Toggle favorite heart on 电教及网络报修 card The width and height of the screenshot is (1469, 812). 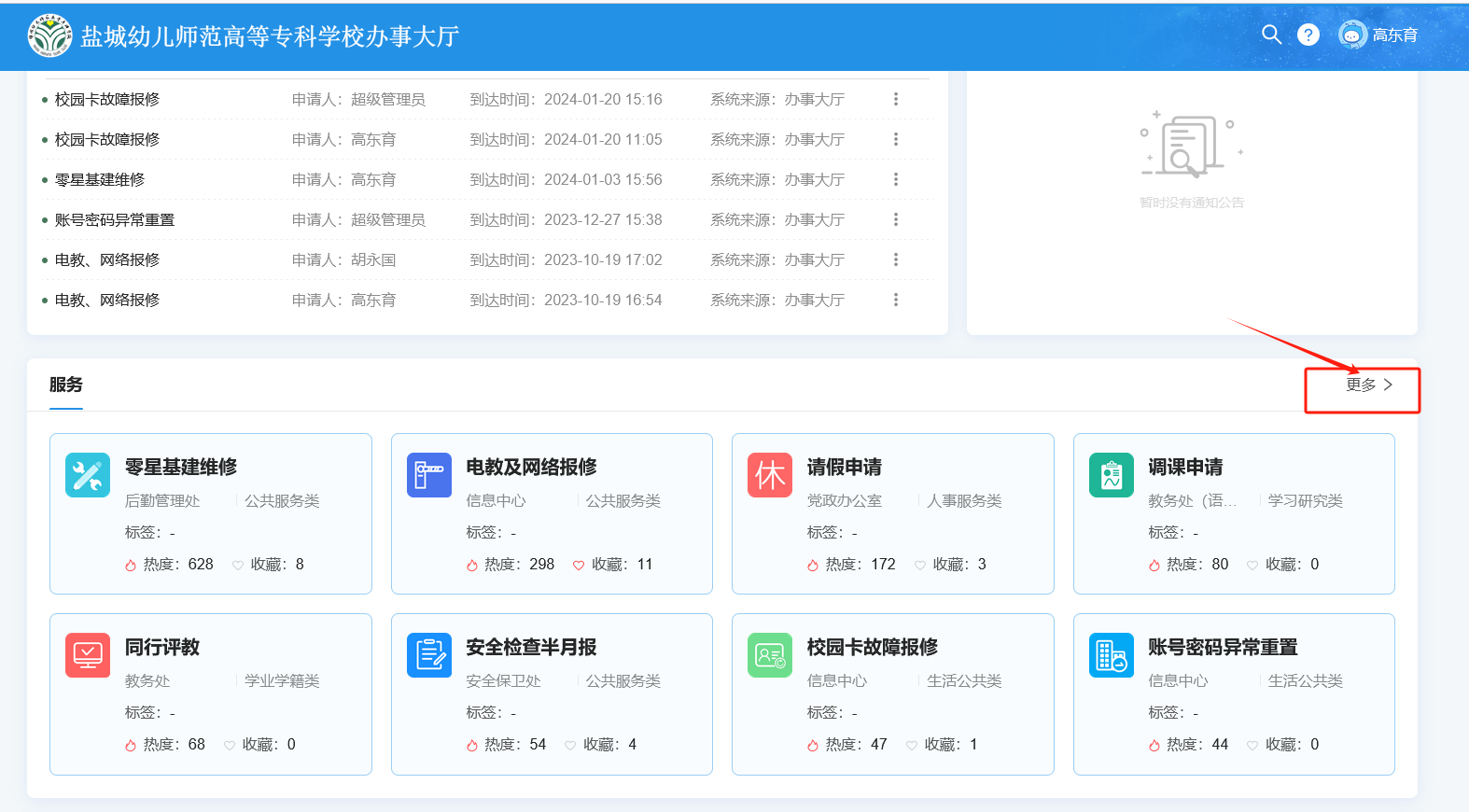point(579,565)
